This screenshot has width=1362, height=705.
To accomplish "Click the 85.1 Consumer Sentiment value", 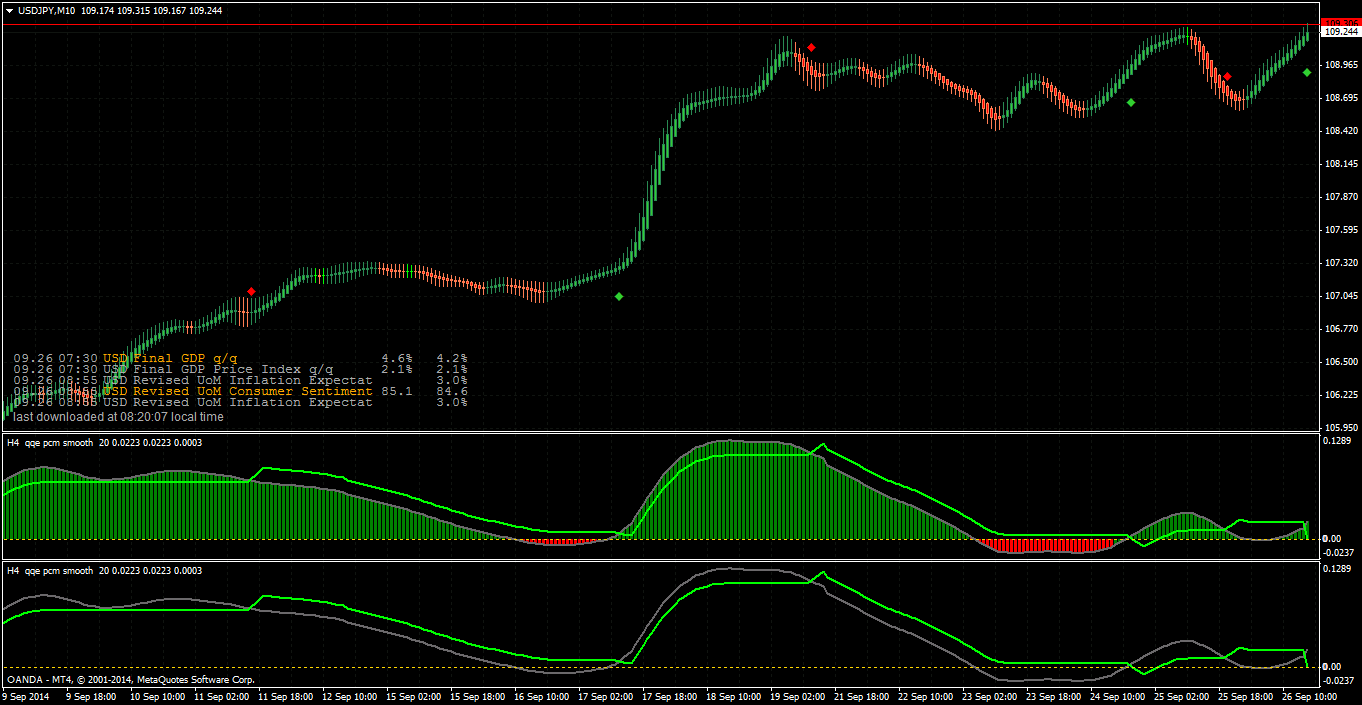I will pos(397,391).
